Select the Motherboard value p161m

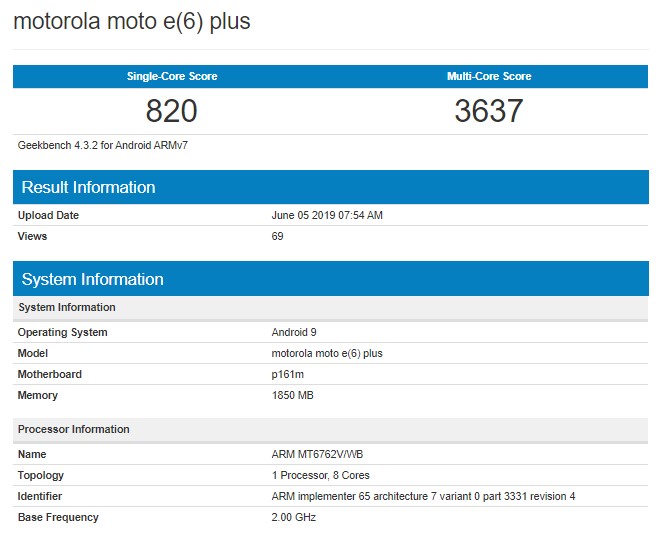pos(287,374)
